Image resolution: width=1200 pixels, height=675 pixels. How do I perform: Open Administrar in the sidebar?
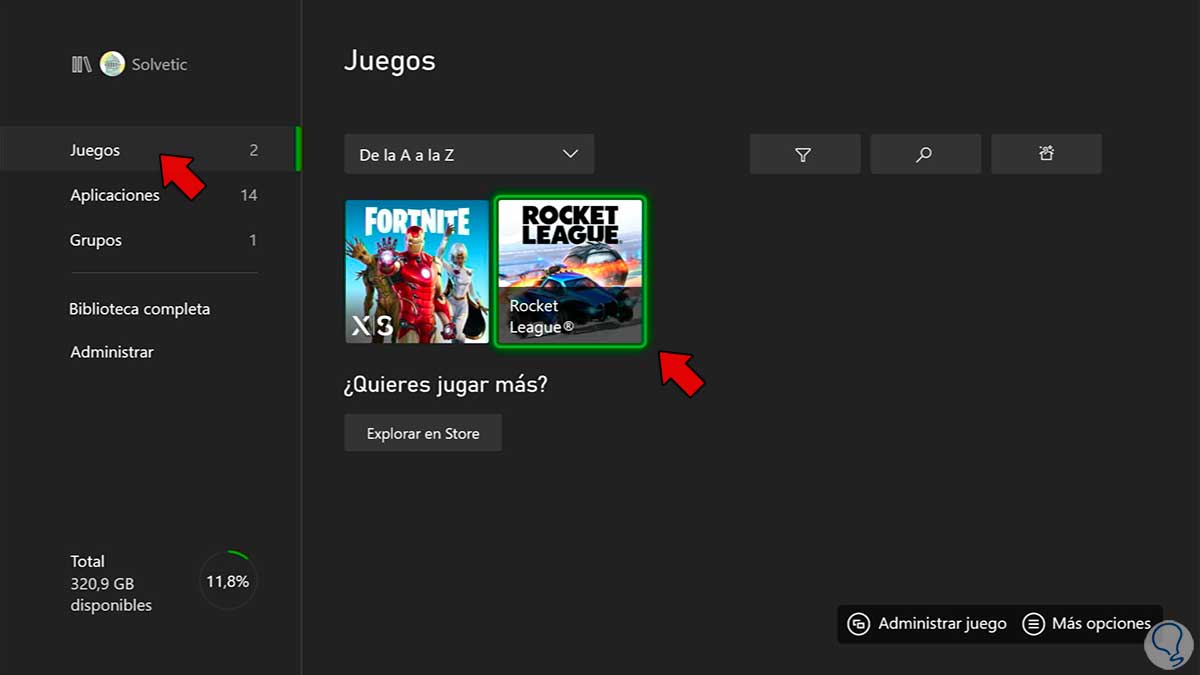(112, 352)
